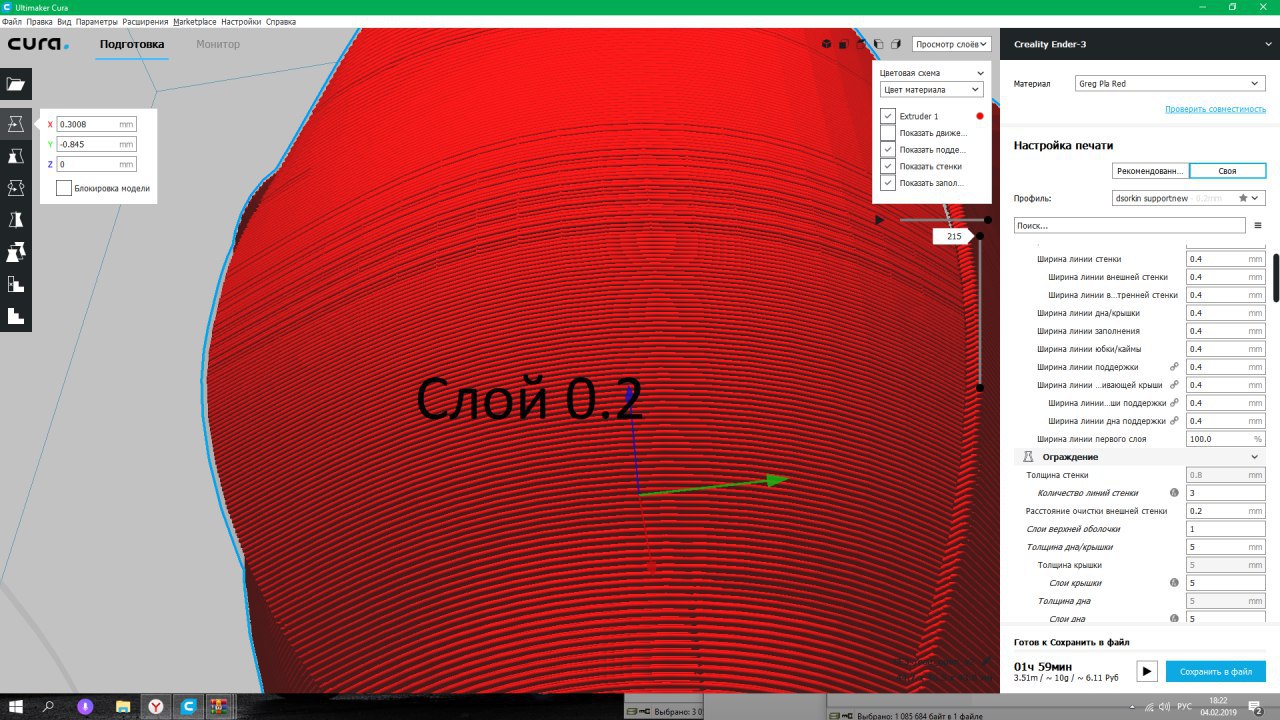Open Cura from the taskbar icon
The image size is (1280, 720).
(x=188, y=706)
